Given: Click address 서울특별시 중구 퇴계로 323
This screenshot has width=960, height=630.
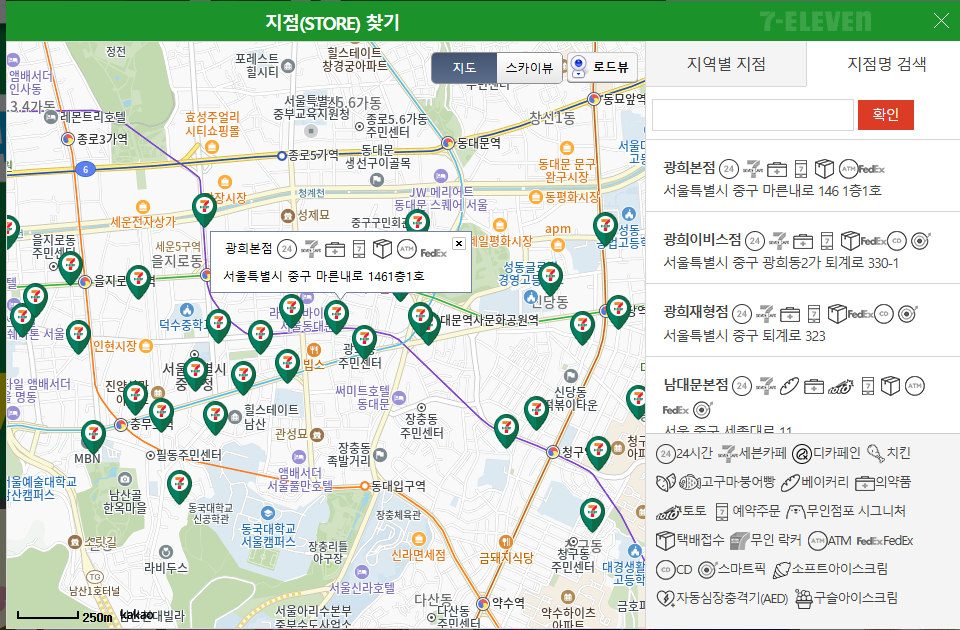Looking at the screenshot, I should [x=744, y=336].
